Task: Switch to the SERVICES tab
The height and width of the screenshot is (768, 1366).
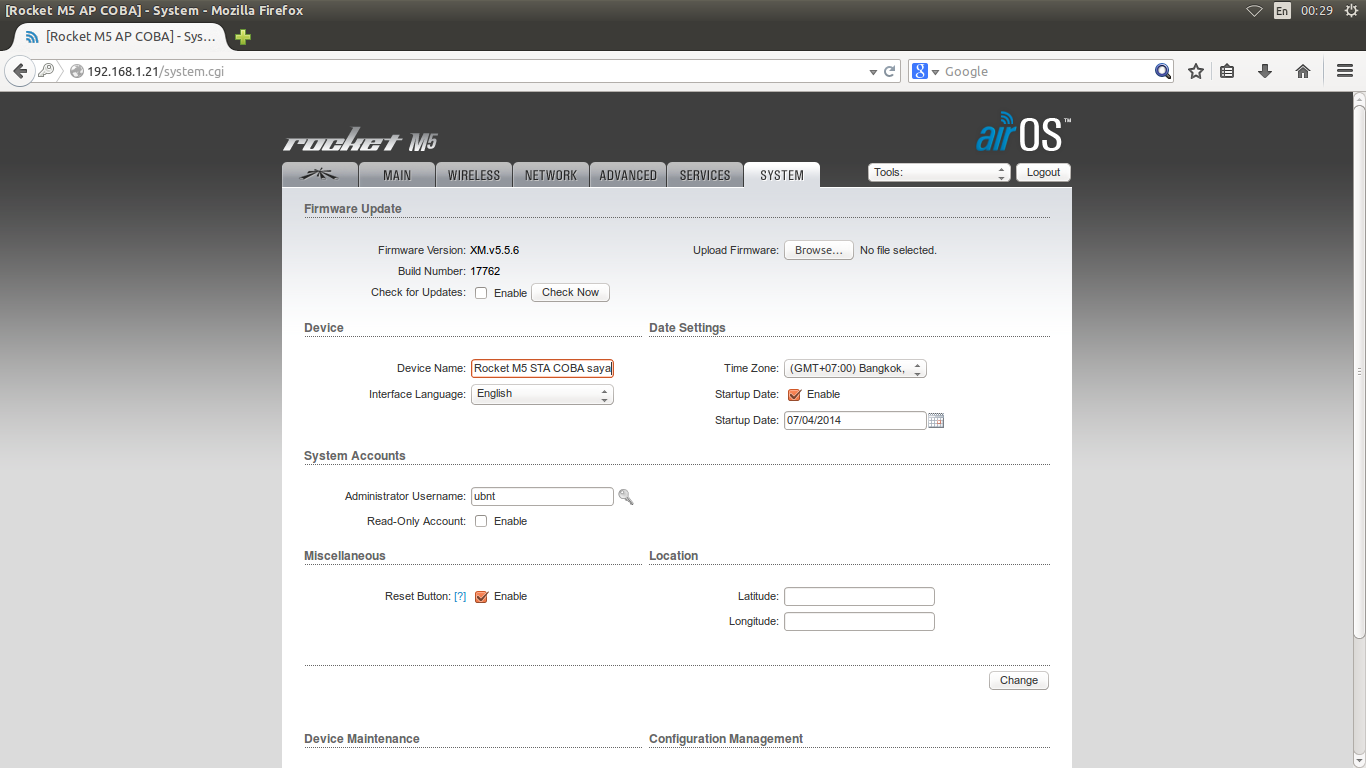Action: tap(705, 175)
